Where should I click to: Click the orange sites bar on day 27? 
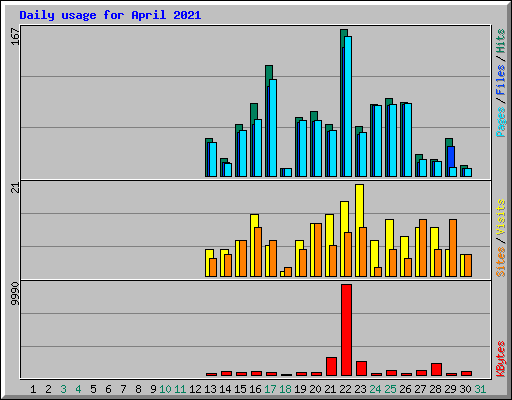click(423, 248)
